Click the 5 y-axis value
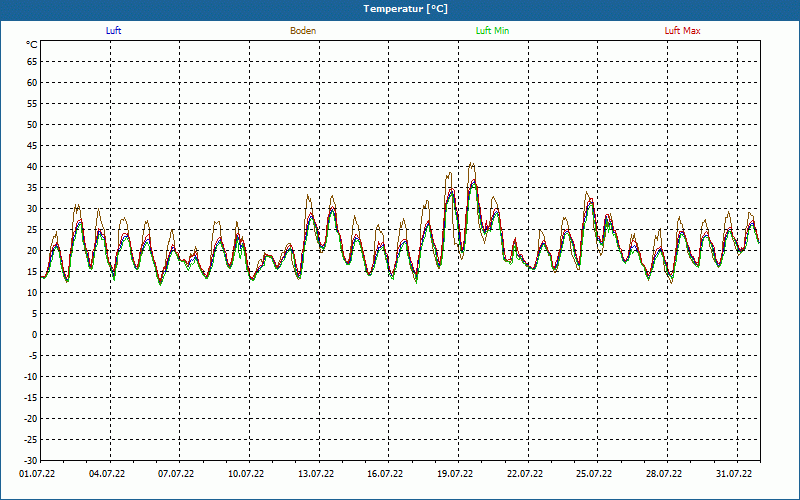Screen dimensions: 800x500 (35, 314)
